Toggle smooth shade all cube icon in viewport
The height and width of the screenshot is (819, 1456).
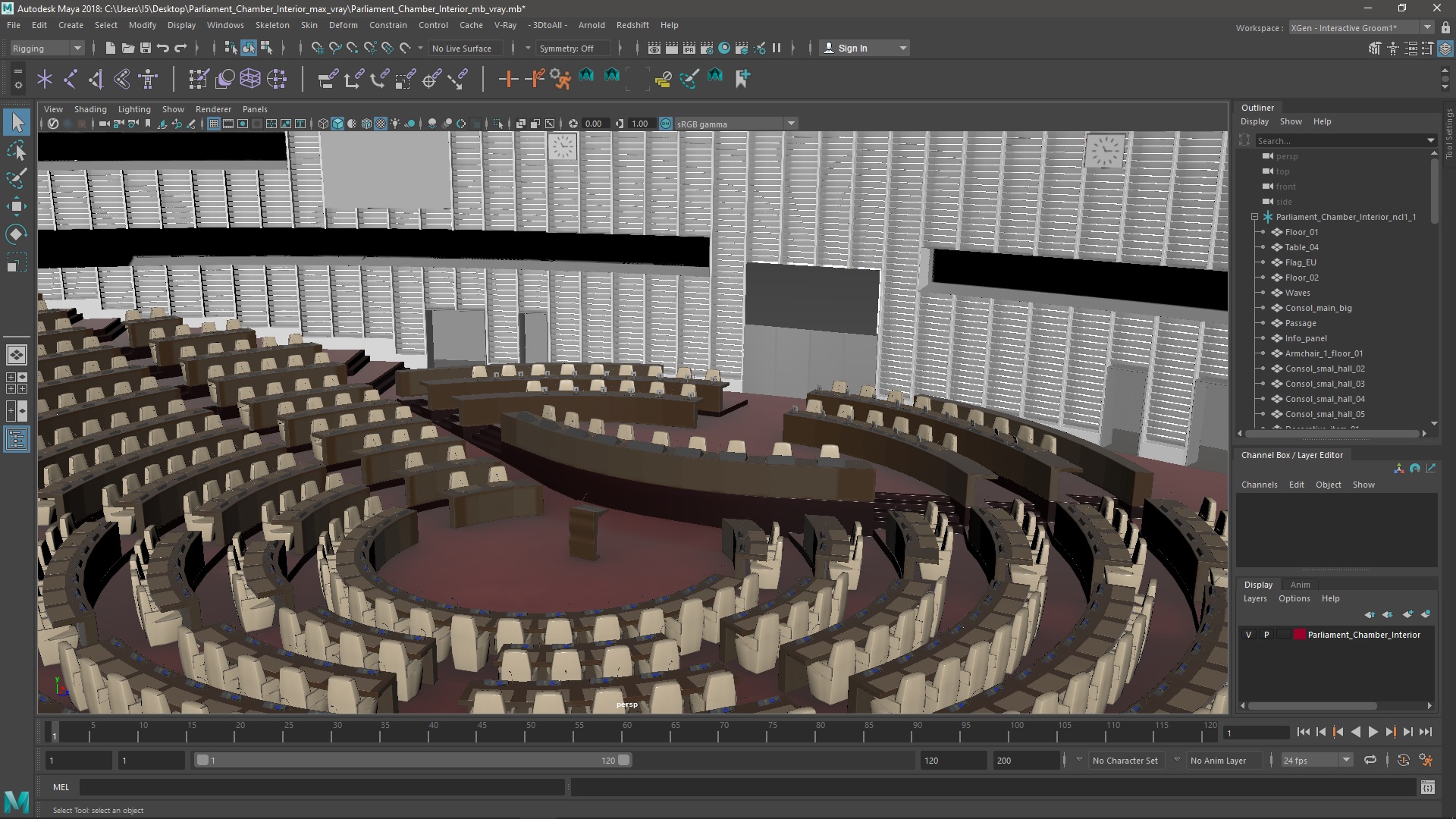click(x=337, y=124)
